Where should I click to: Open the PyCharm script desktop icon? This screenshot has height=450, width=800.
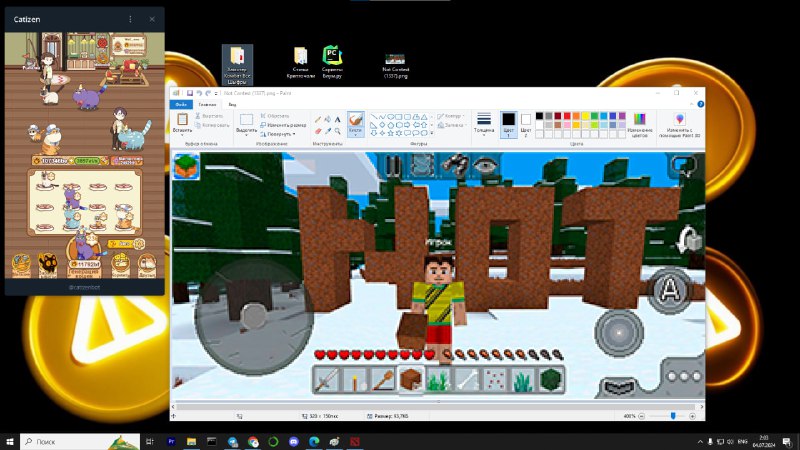point(332,62)
